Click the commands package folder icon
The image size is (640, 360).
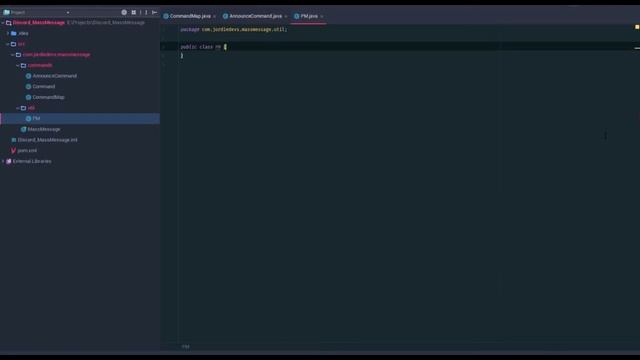23,65
